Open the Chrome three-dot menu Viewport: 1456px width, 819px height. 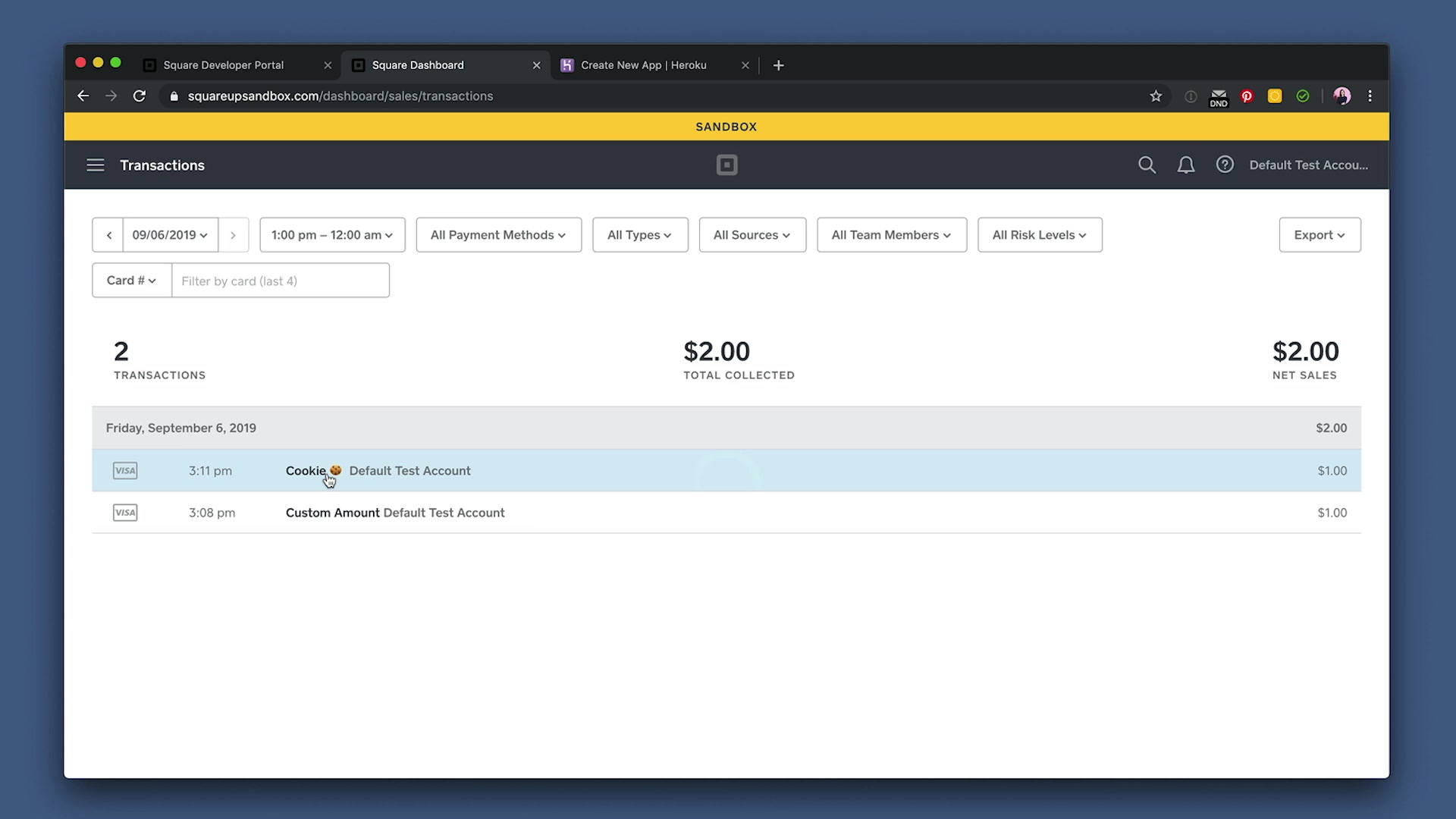(1370, 96)
